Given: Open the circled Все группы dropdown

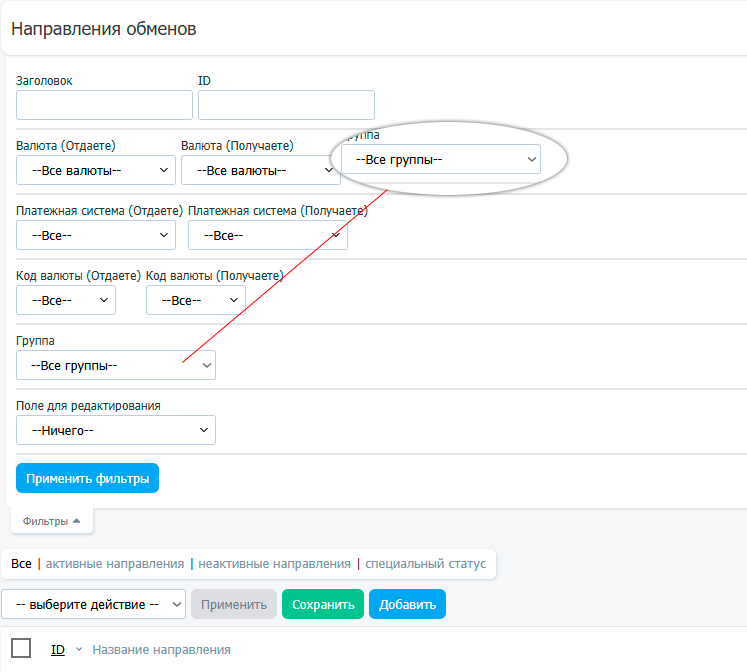Looking at the screenshot, I should click(x=440, y=159).
